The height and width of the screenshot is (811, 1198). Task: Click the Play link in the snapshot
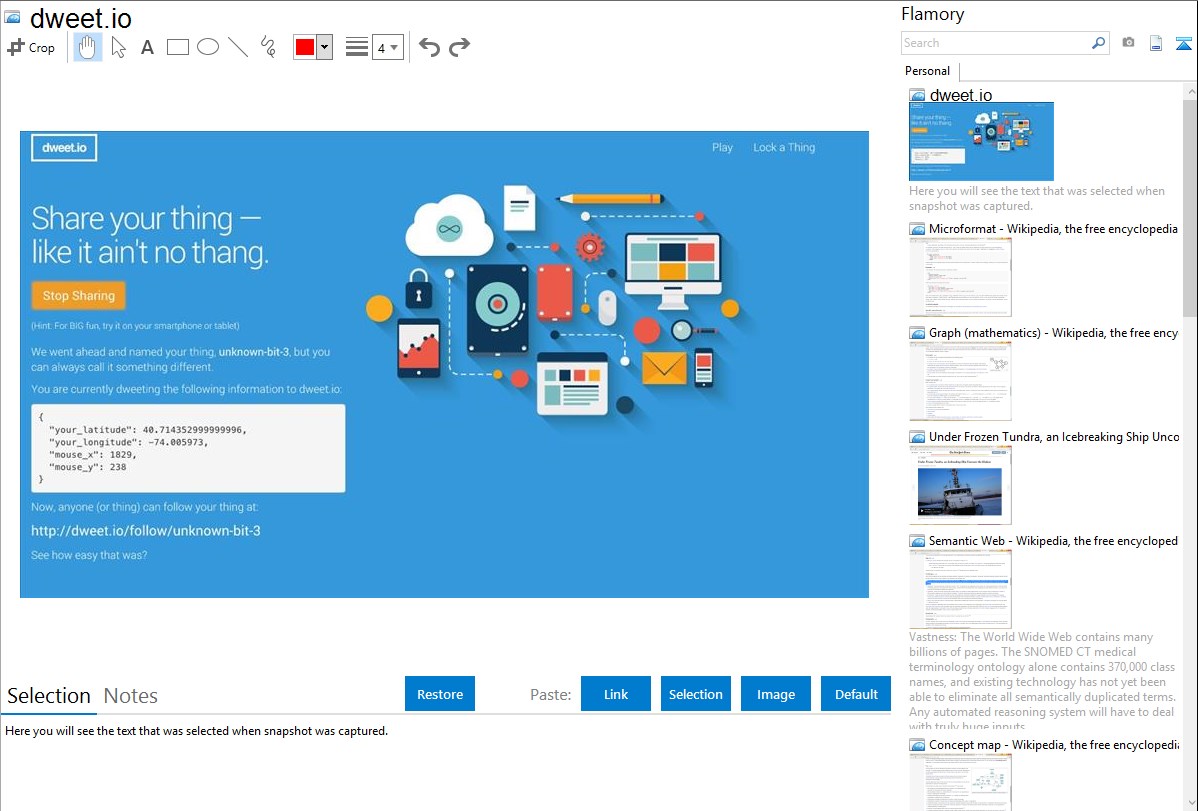[722, 148]
